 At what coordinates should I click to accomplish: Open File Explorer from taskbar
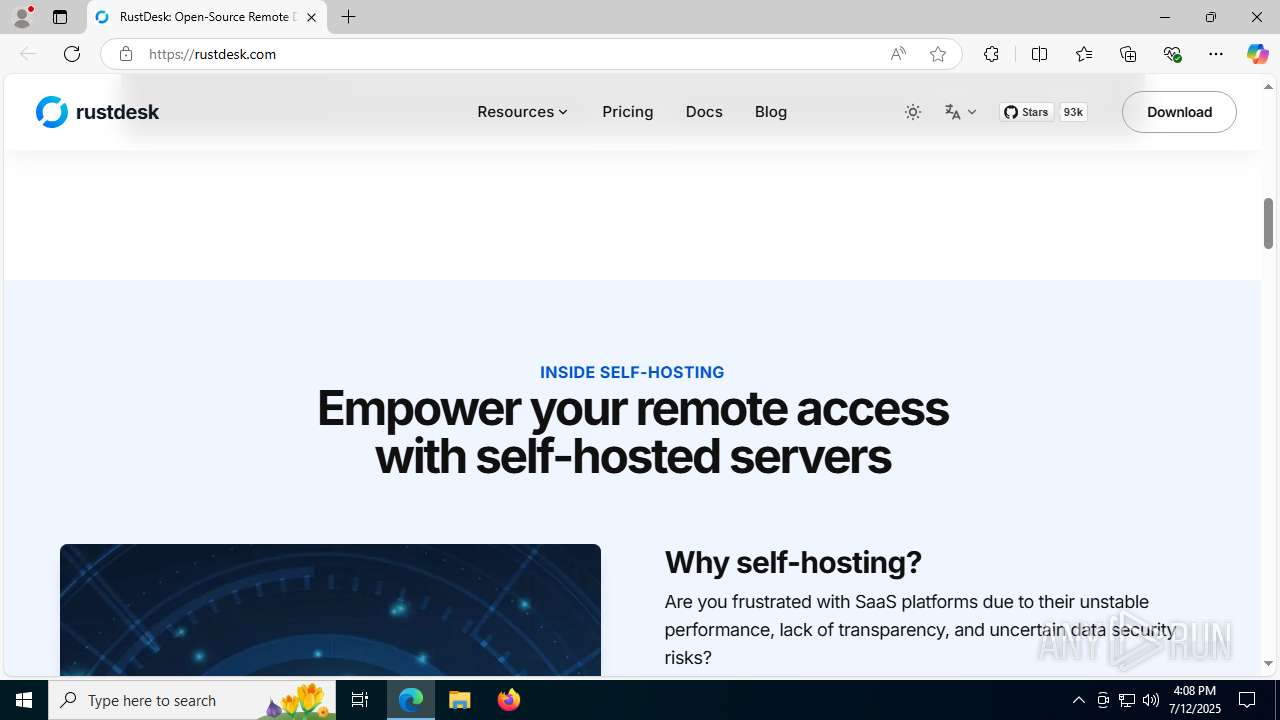(x=460, y=700)
